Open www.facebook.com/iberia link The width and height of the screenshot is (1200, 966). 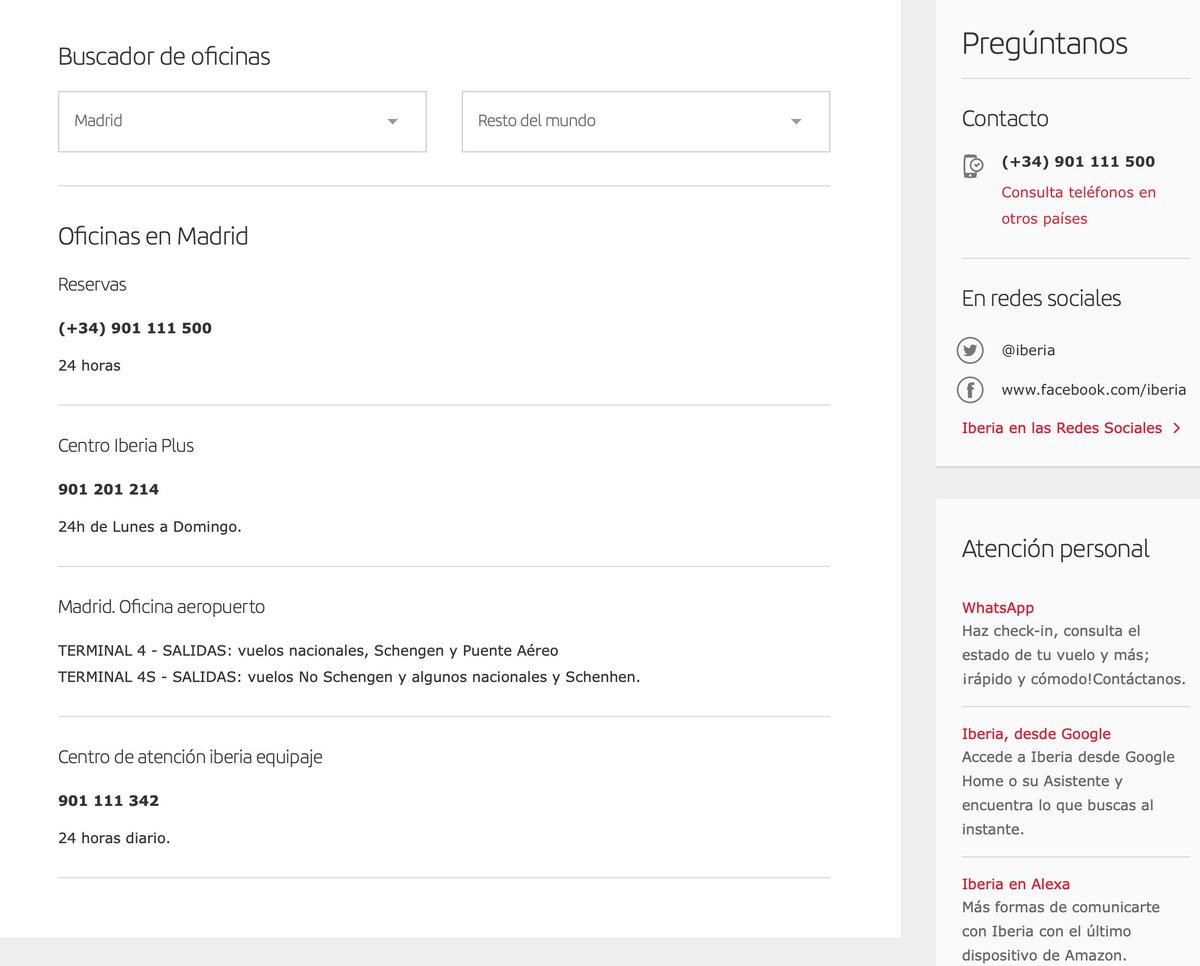(x=1094, y=390)
